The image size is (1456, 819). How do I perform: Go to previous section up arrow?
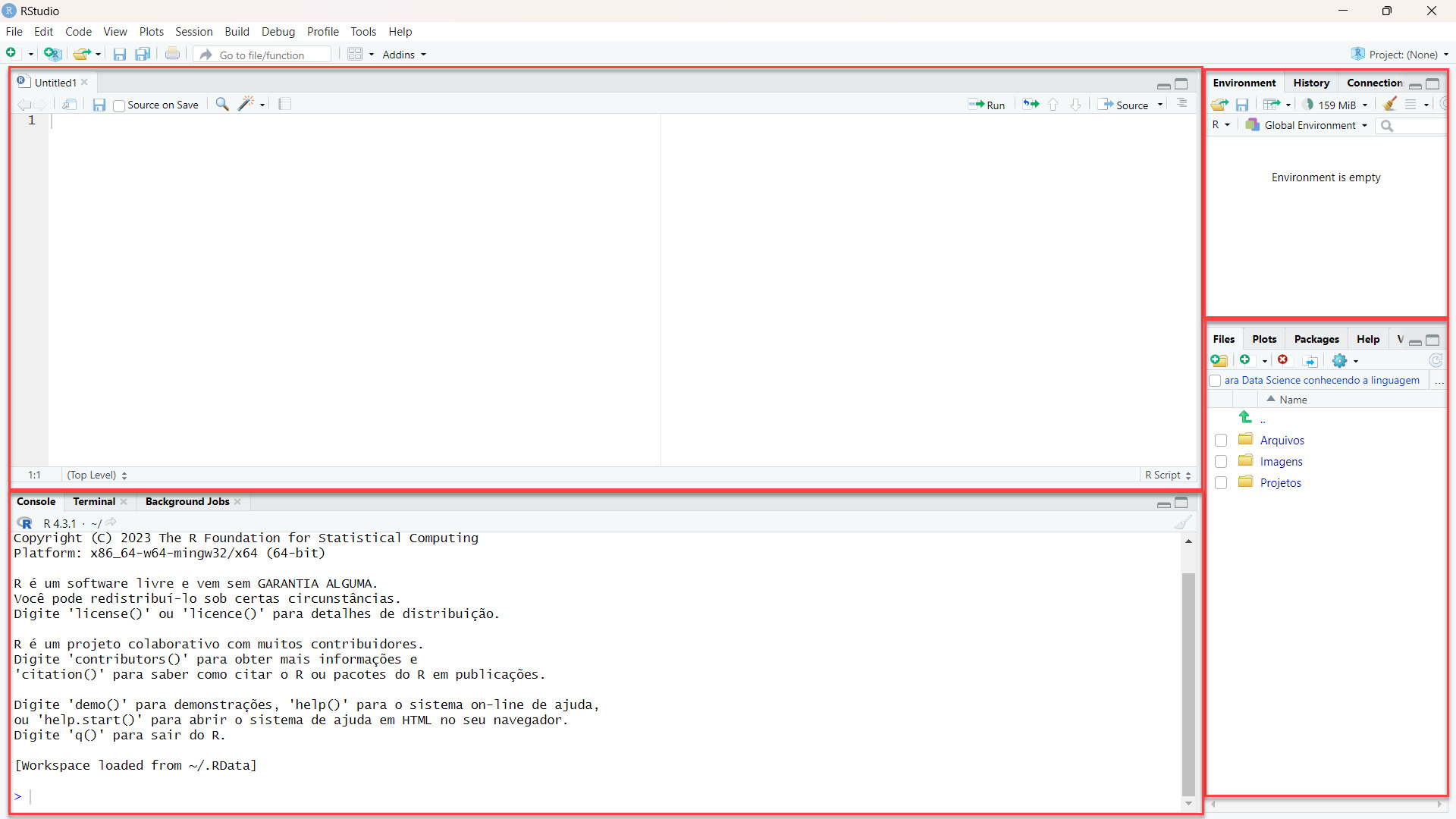click(x=1053, y=105)
